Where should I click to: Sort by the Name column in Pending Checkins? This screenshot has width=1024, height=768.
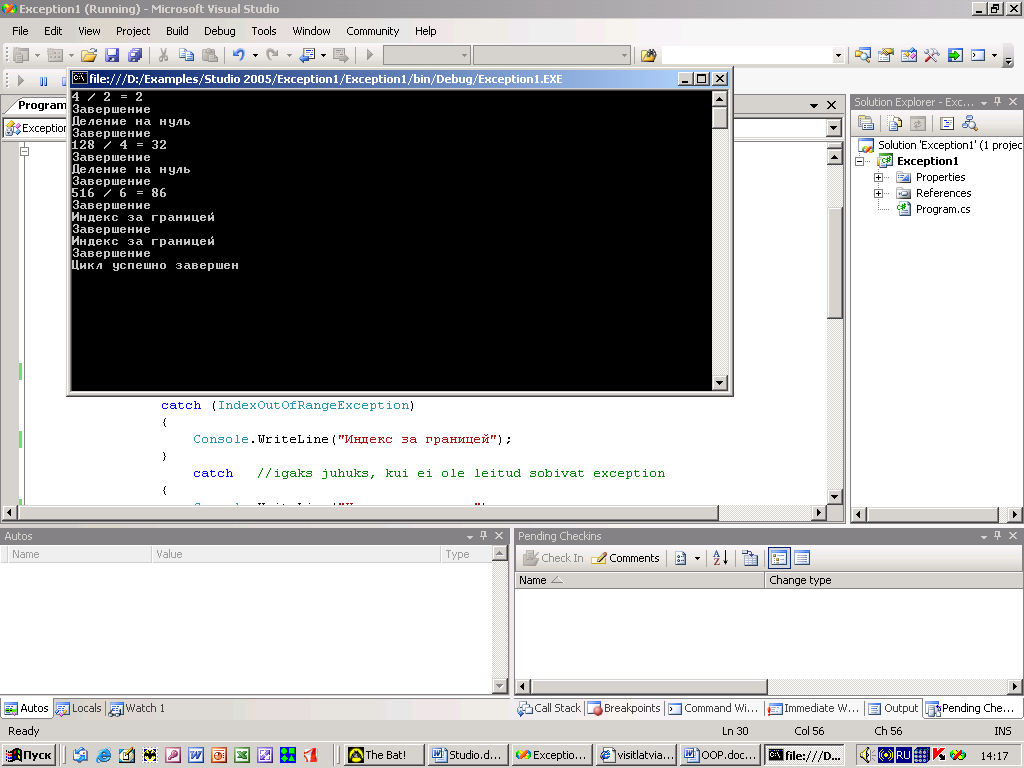click(639, 580)
